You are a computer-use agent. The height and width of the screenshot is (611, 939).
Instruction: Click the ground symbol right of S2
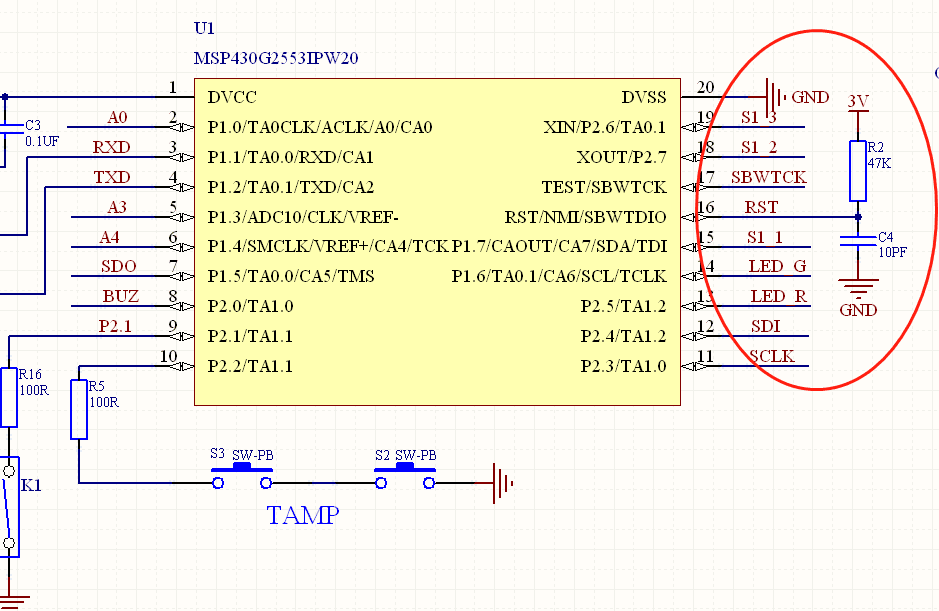point(503,483)
